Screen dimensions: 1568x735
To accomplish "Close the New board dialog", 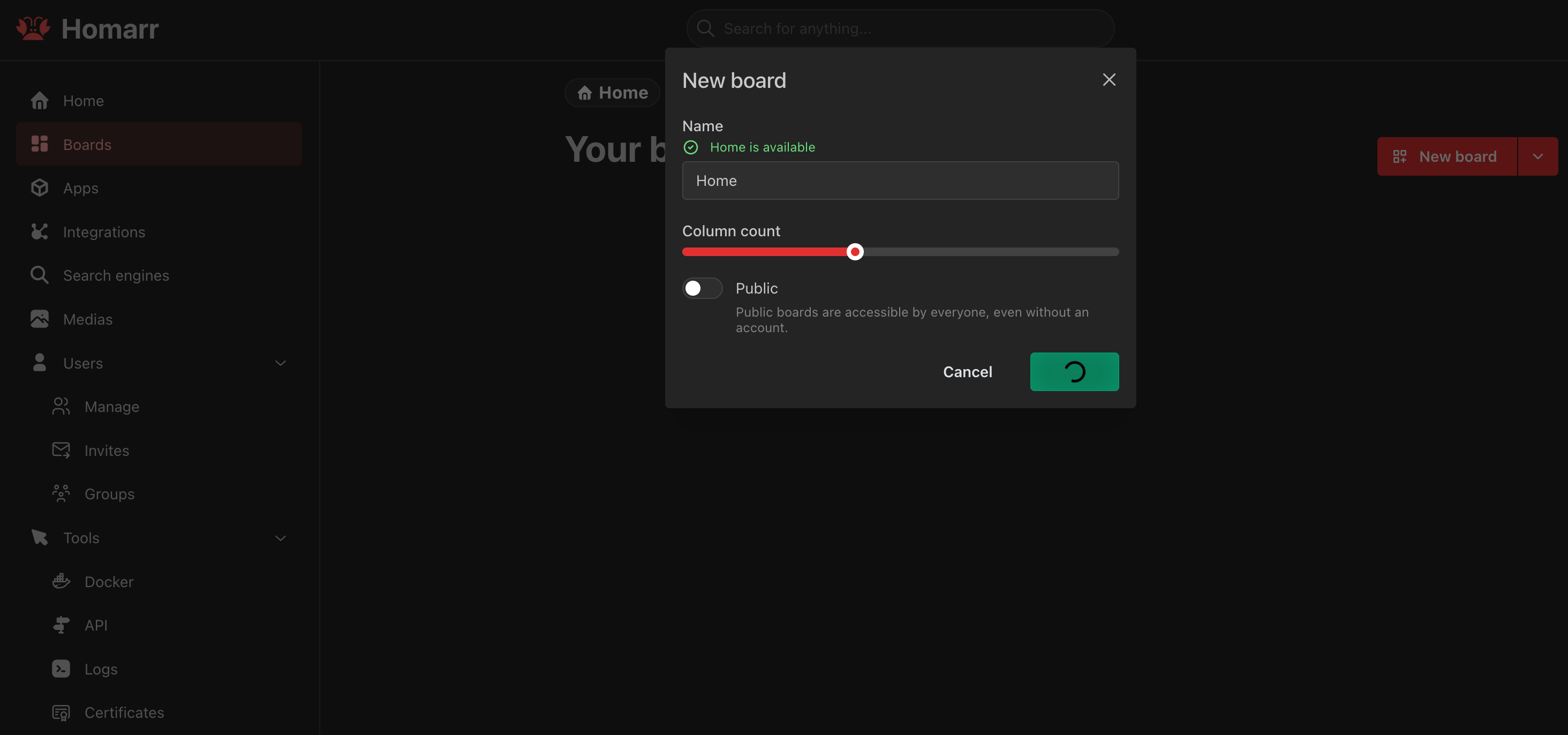I will tap(1109, 80).
